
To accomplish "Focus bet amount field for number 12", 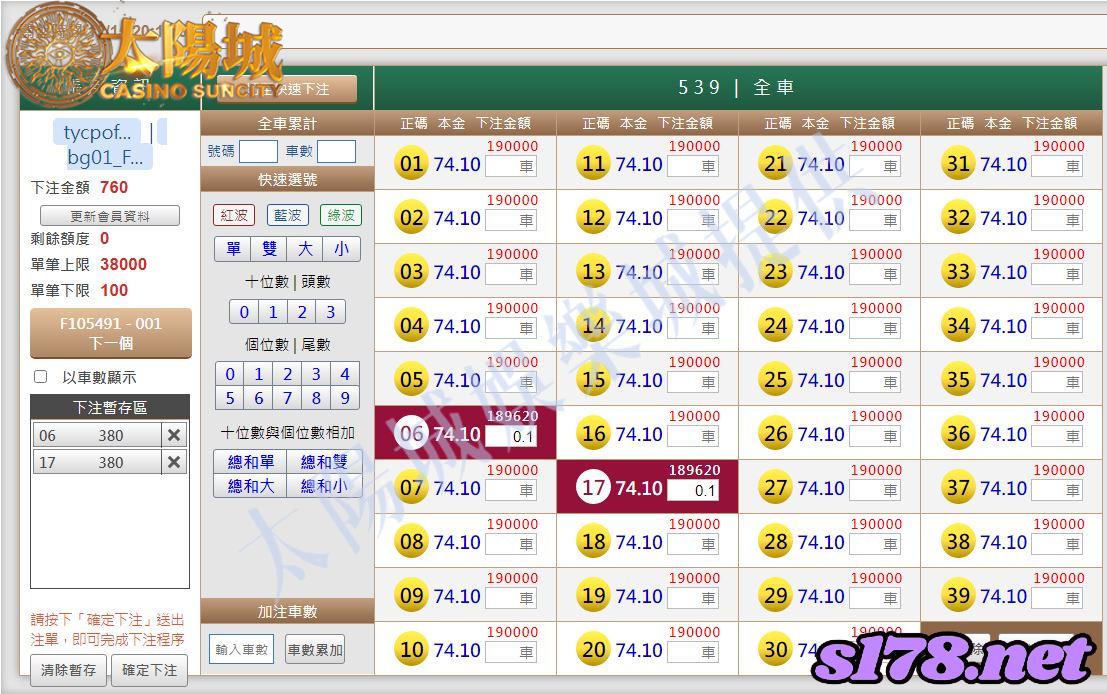I will tap(693, 220).
